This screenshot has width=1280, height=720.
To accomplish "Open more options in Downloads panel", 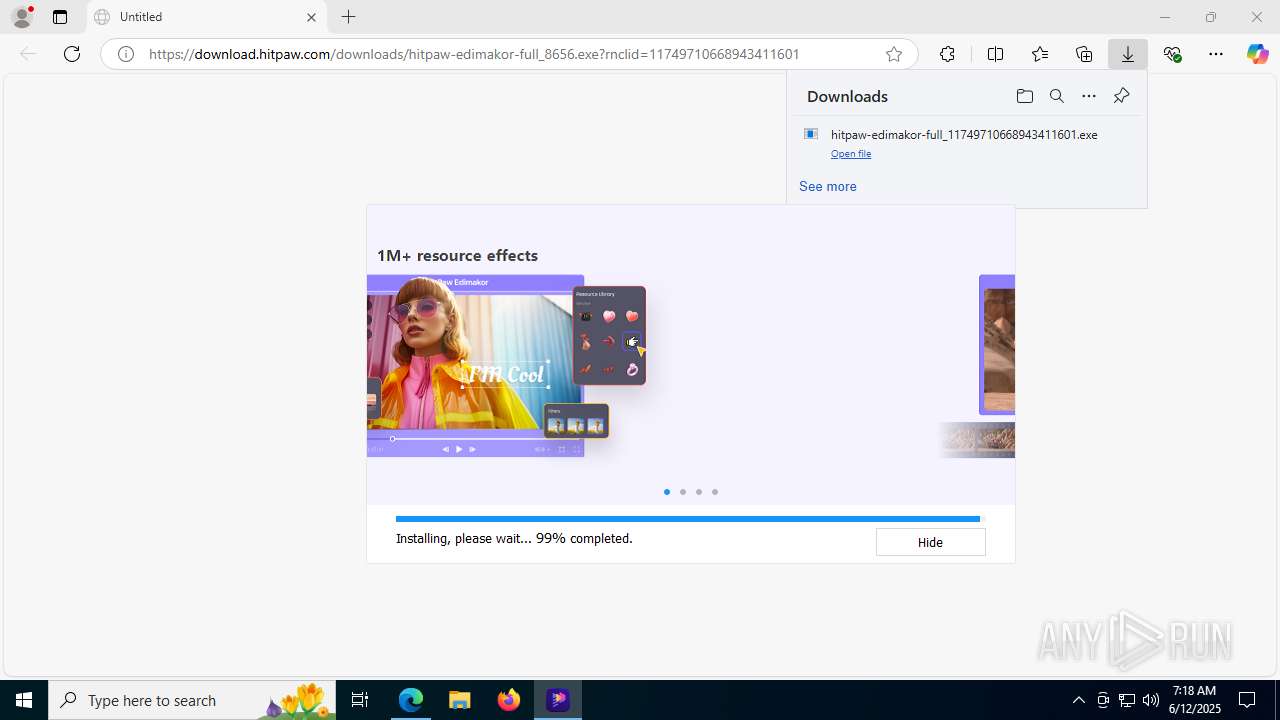I will tap(1089, 96).
